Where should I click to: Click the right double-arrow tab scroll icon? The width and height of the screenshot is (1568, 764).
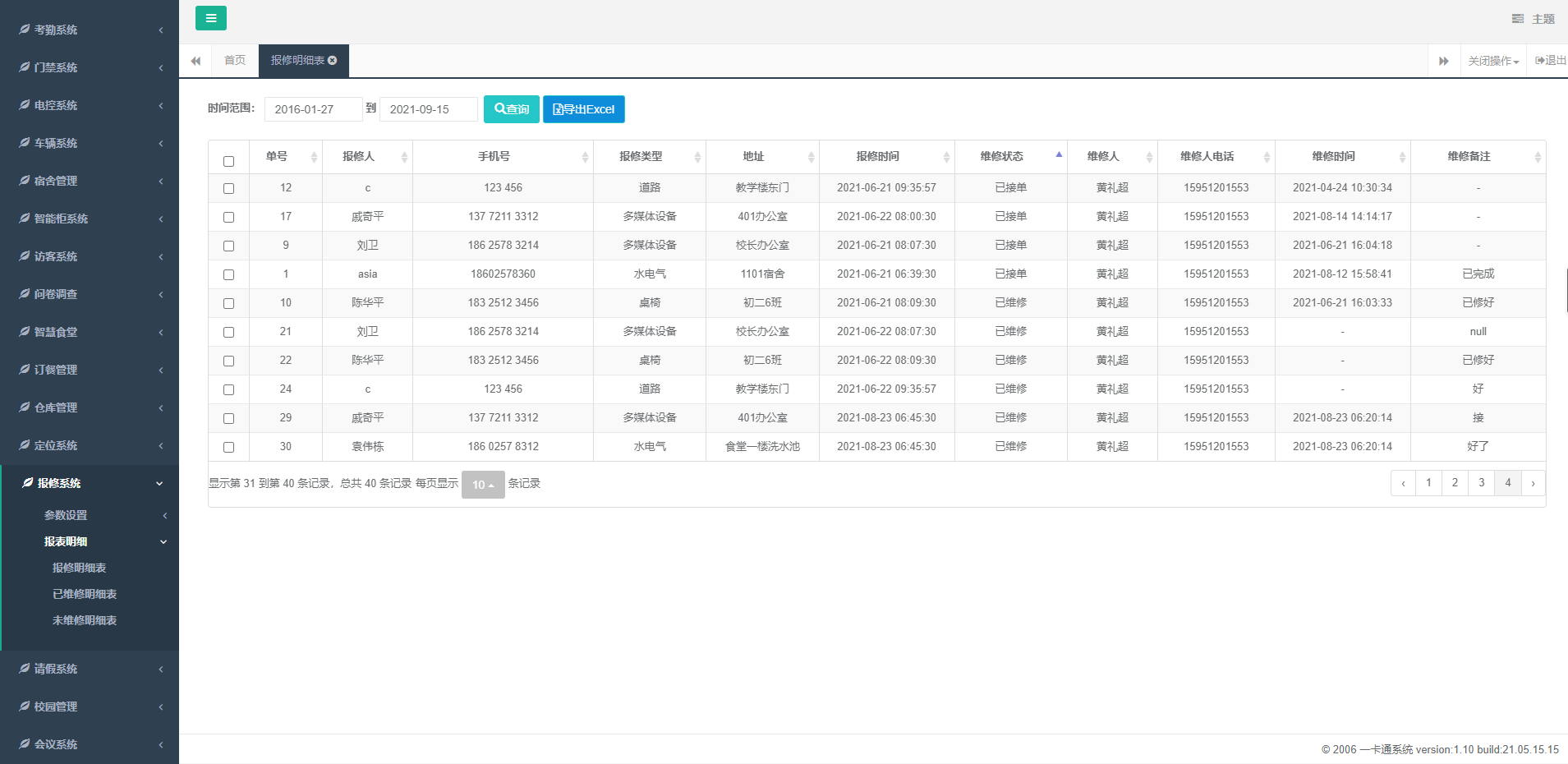coord(1443,61)
